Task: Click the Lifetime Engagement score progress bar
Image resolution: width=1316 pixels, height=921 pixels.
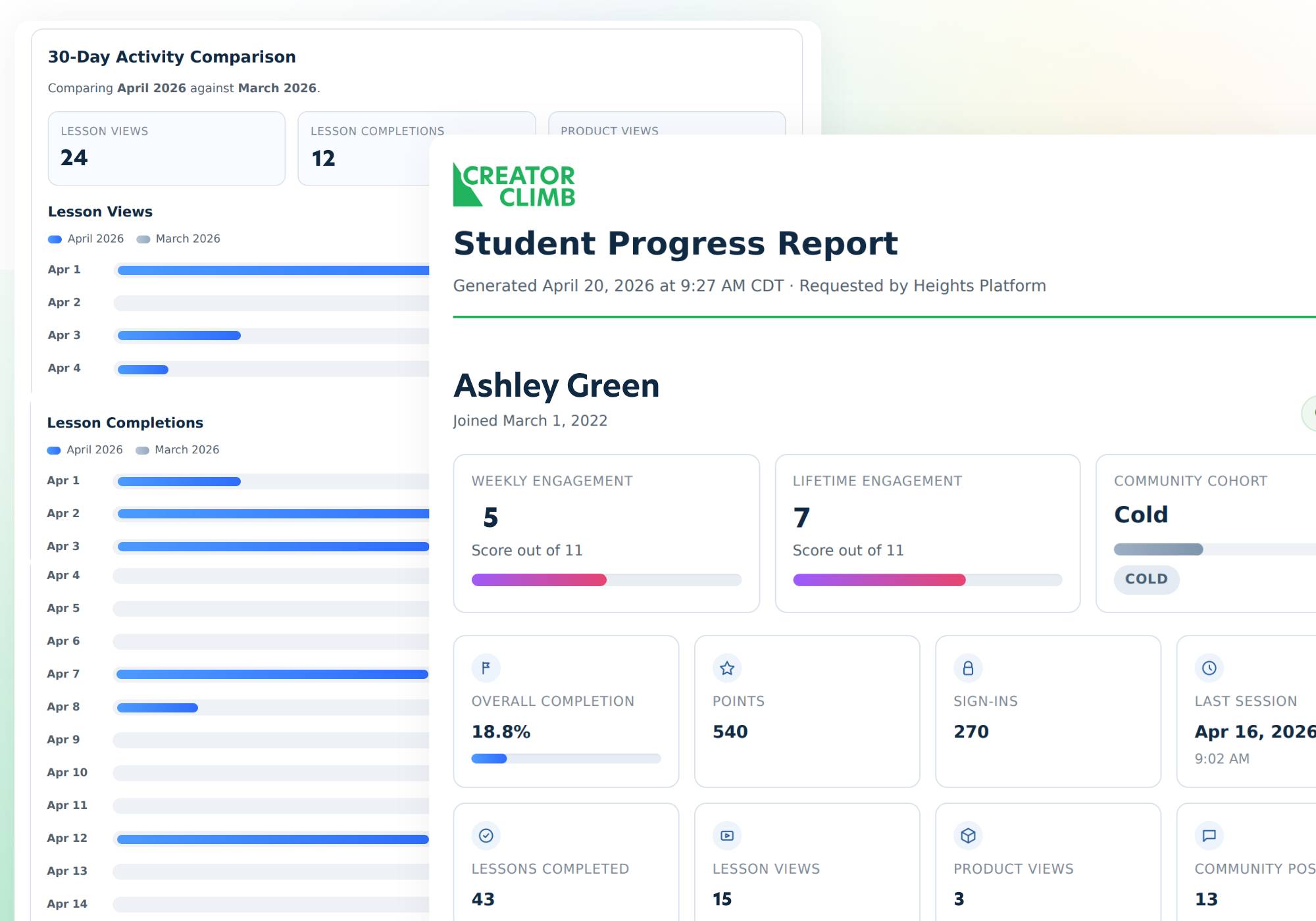Action: [x=928, y=580]
